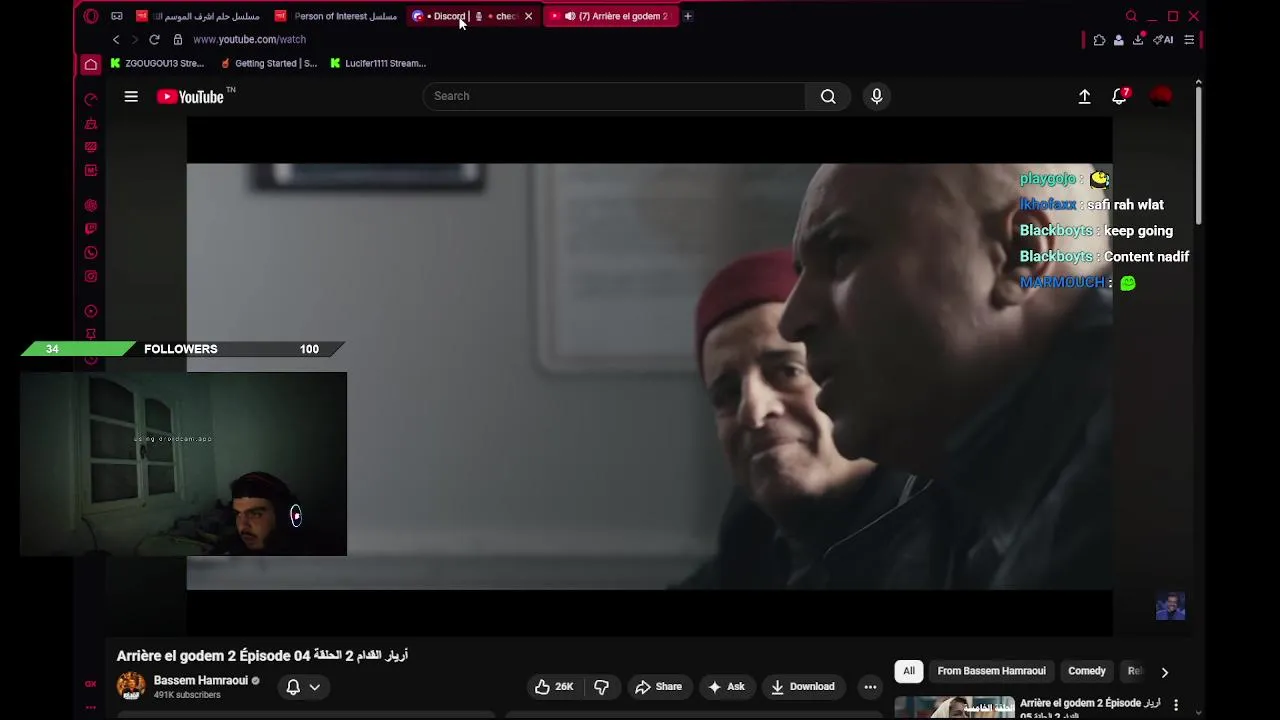Screen dimensions: 1280x720
Task: Open the more actions three-dot menu
Action: [870, 687]
